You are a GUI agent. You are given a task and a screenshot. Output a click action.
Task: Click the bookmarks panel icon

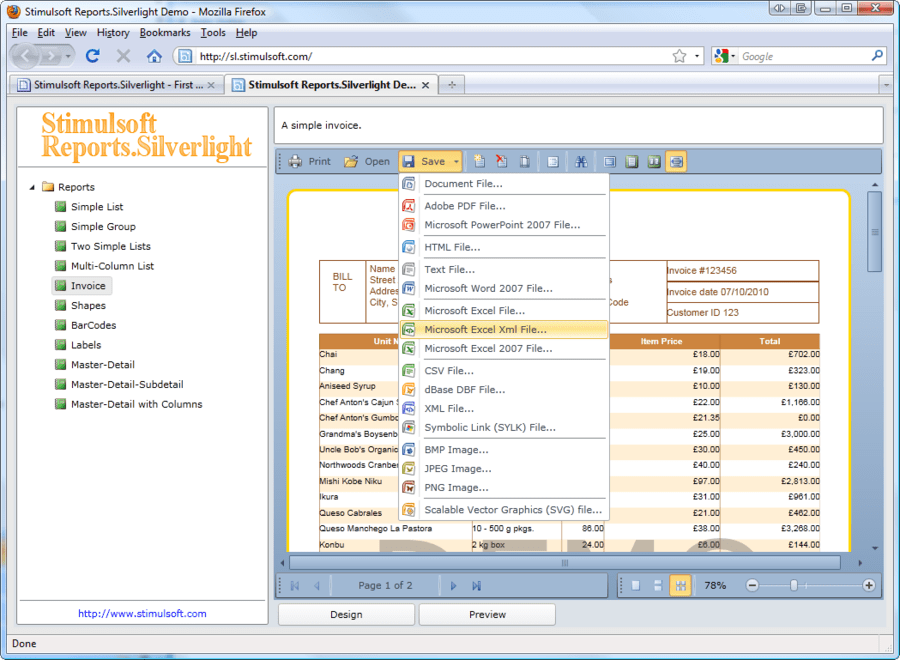click(x=553, y=162)
